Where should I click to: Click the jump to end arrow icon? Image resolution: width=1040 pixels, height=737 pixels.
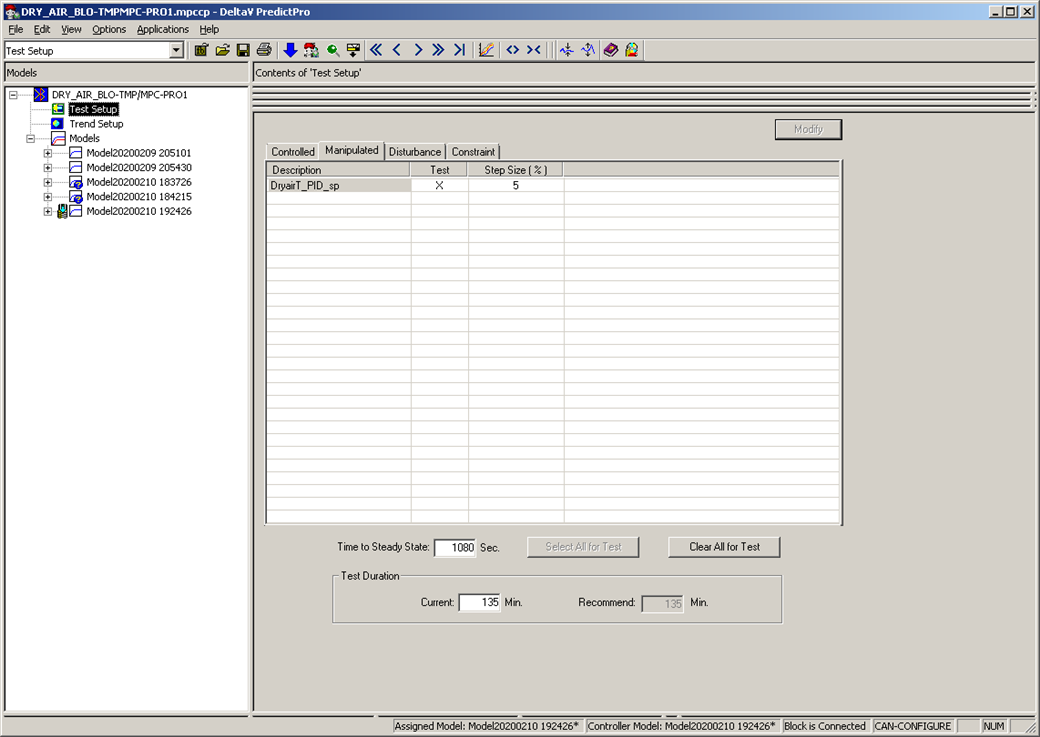click(x=460, y=50)
